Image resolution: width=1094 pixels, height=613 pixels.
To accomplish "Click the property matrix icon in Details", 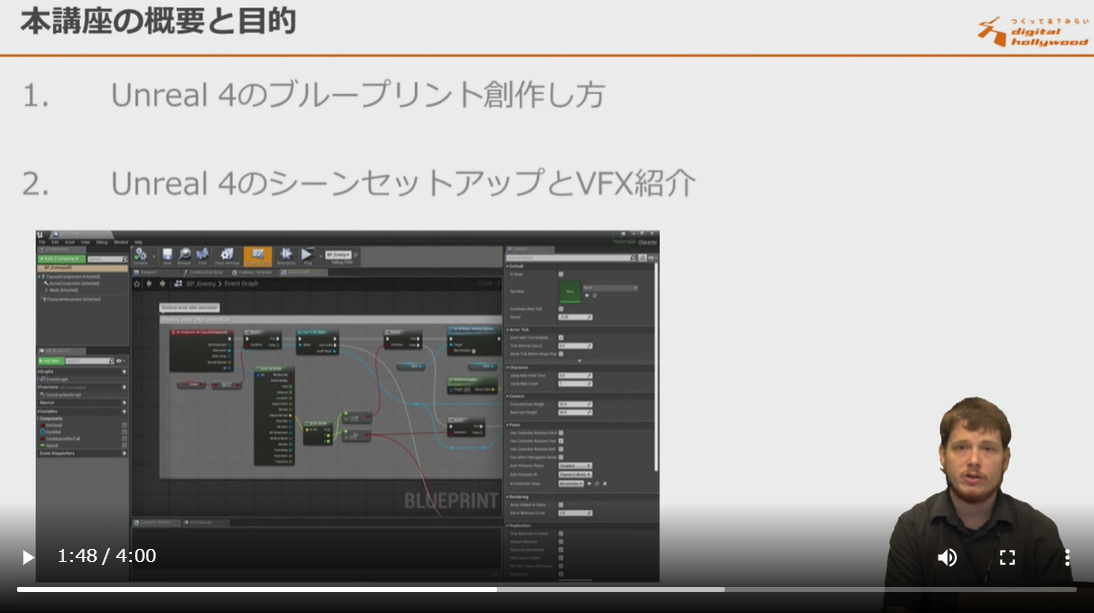I will pos(642,258).
